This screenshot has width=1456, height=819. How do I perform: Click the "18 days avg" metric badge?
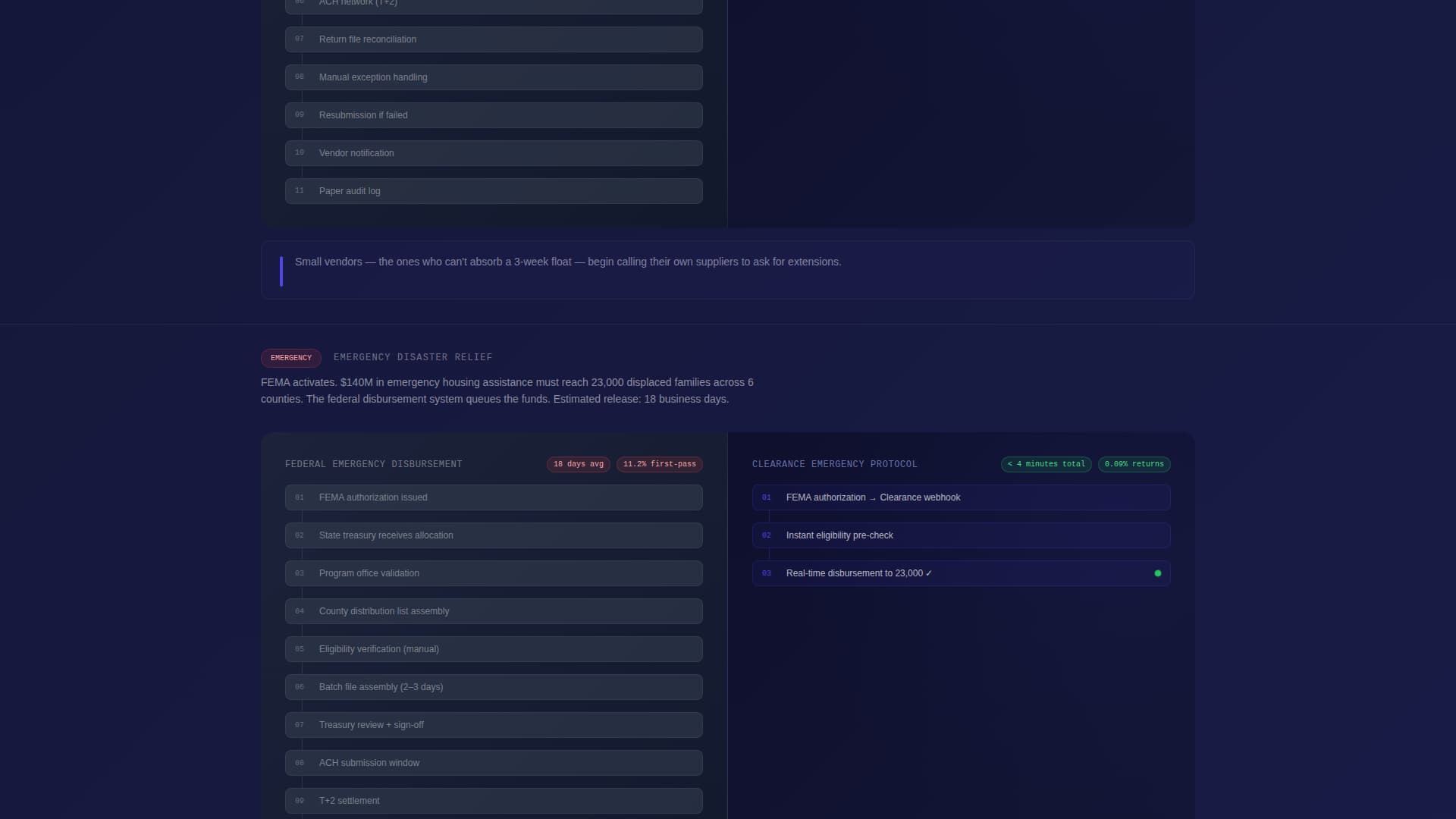pos(578,464)
